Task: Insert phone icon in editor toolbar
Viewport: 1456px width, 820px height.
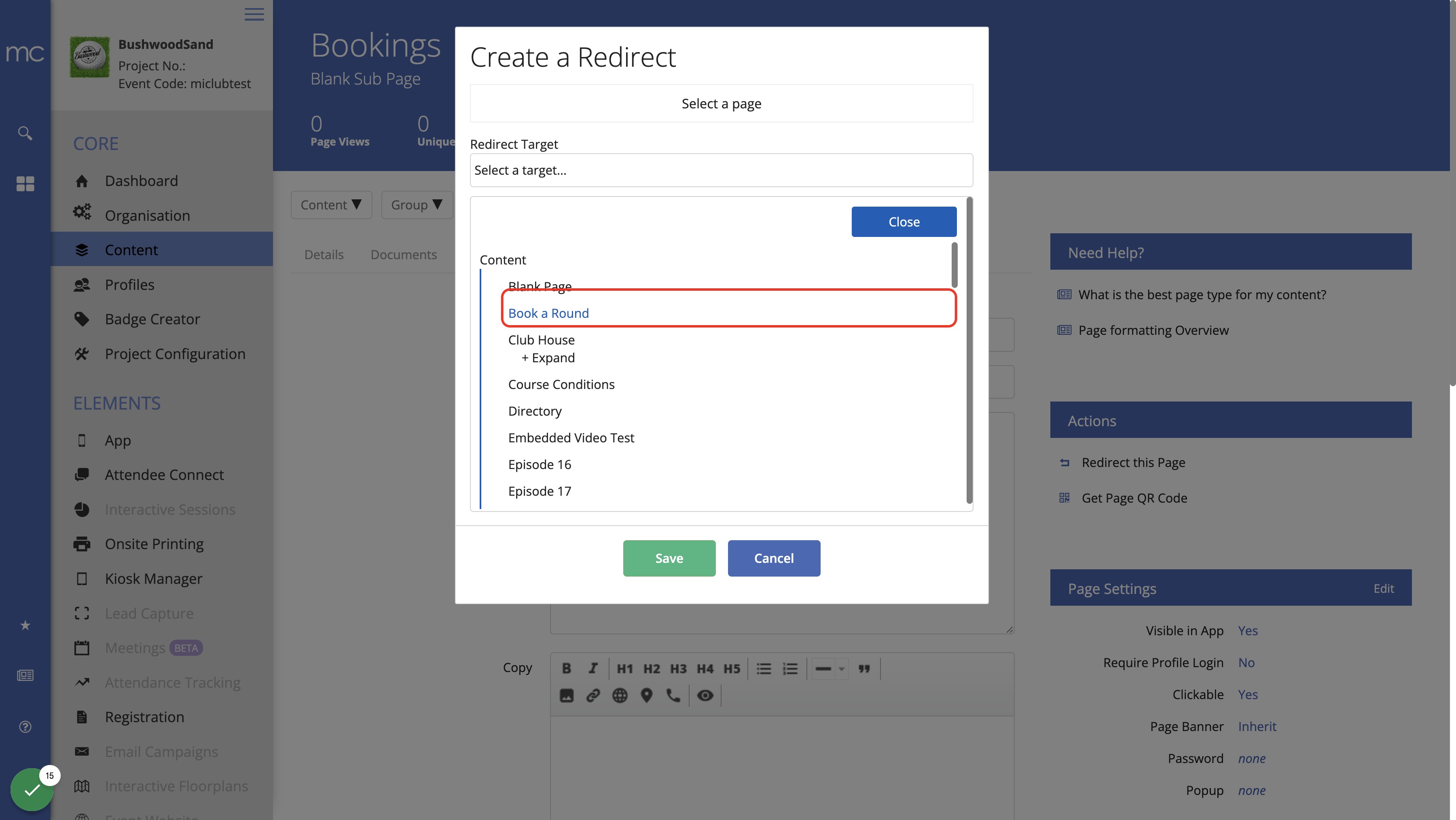Action: click(673, 696)
